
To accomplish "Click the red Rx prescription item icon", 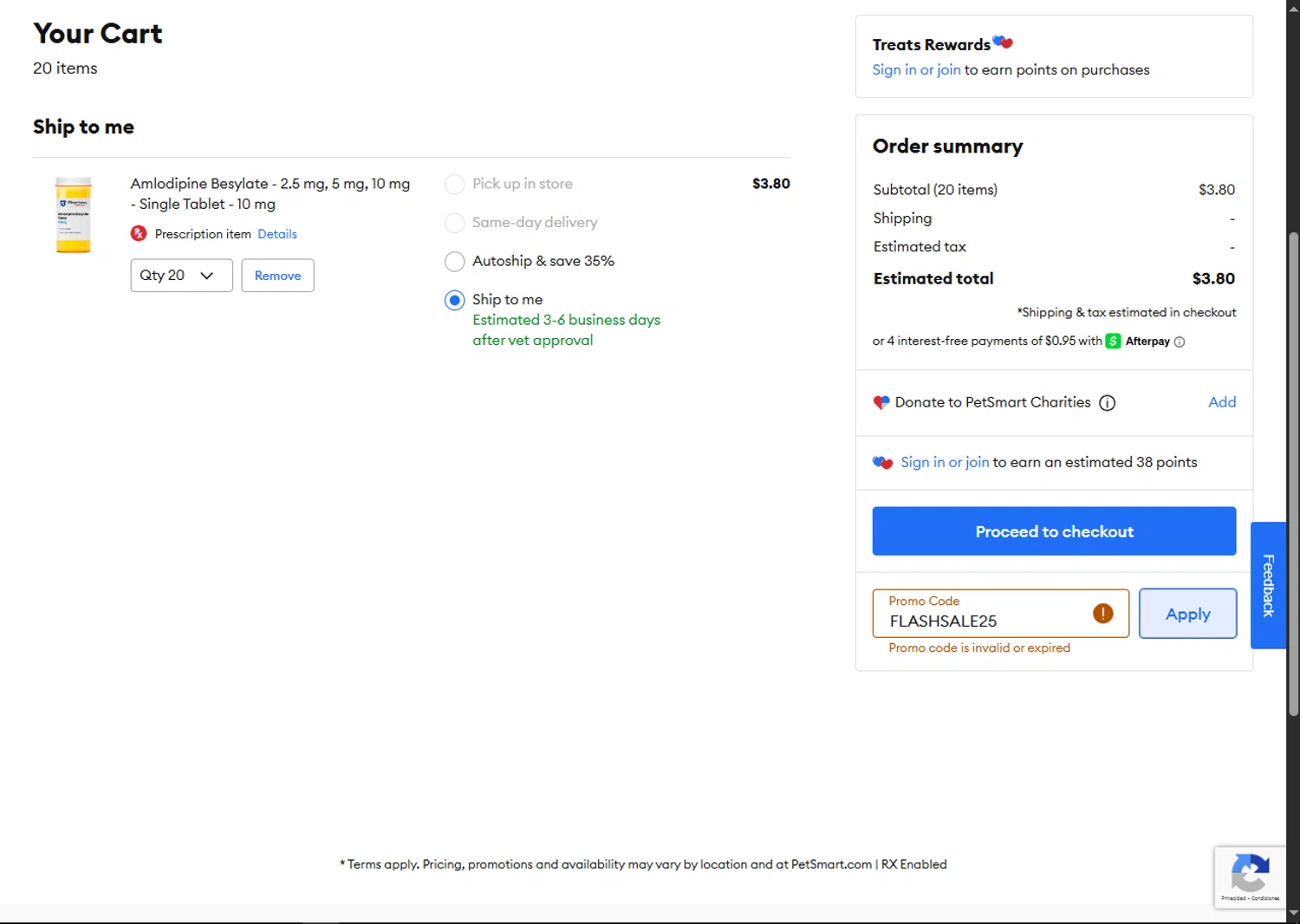I will point(139,233).
